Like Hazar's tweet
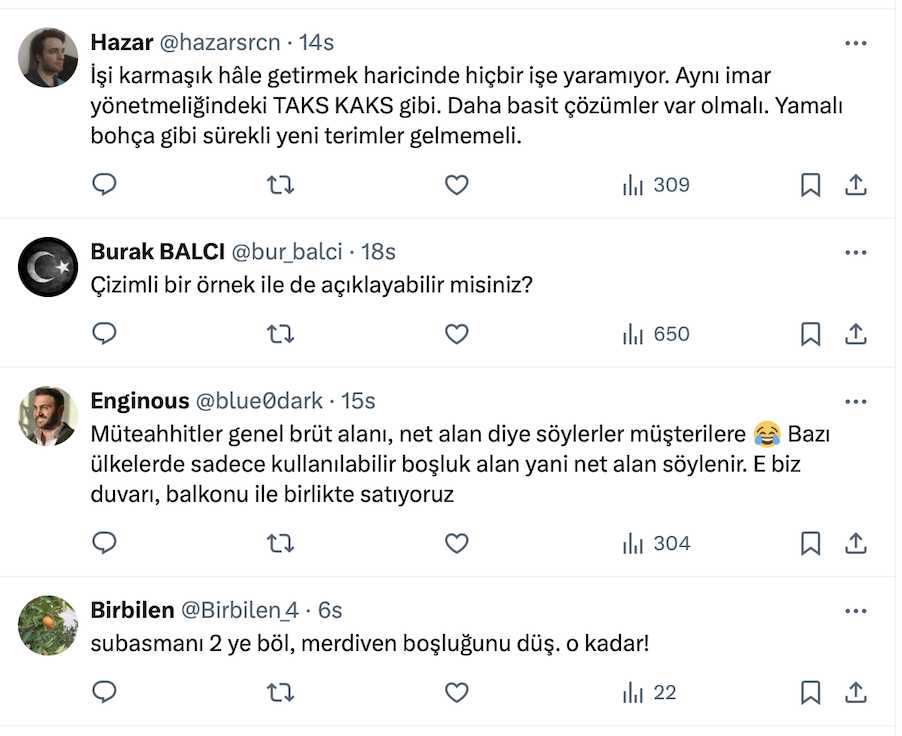 point(457,185)
